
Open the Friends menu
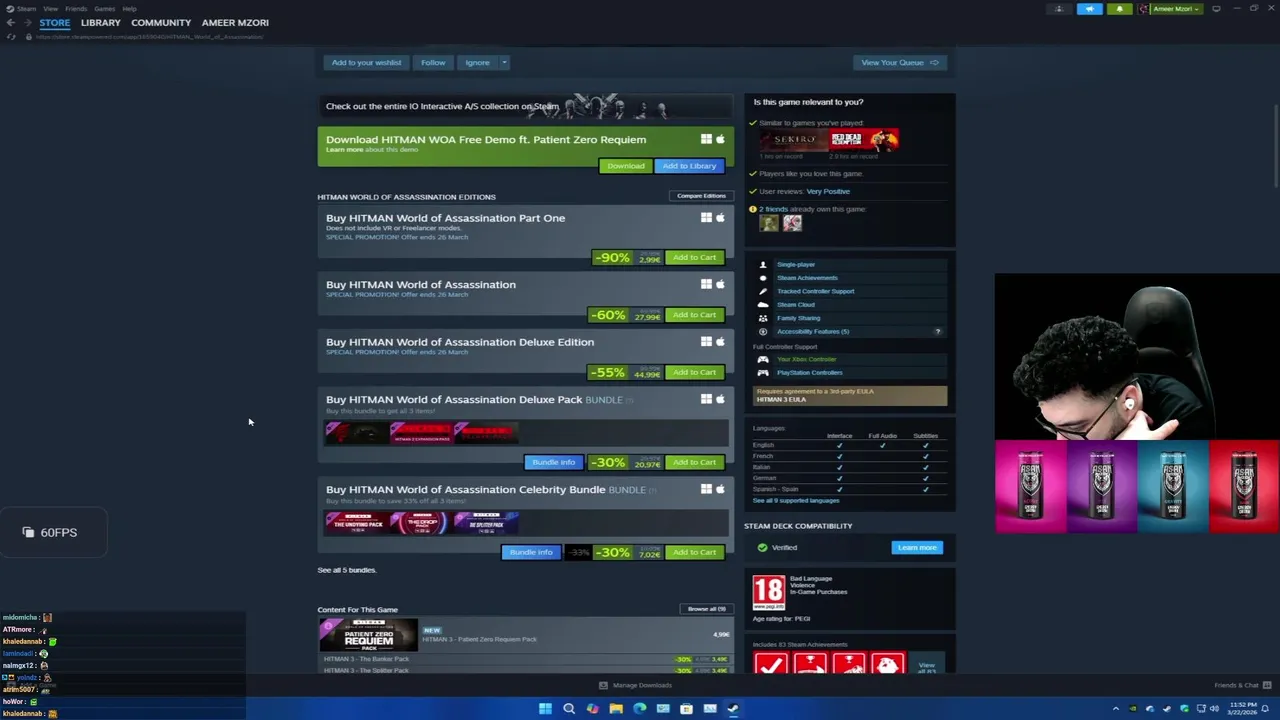(76, 8)
